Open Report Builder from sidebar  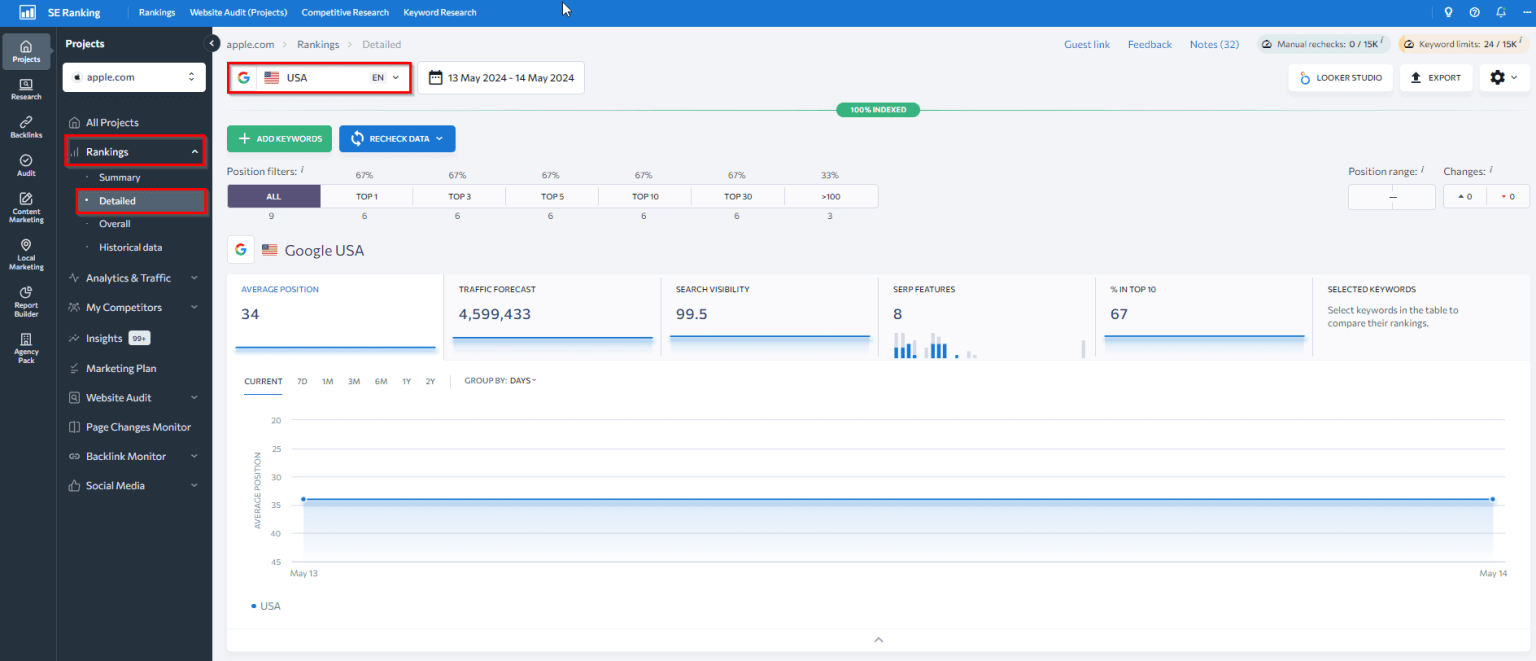[x=26, y=300]
